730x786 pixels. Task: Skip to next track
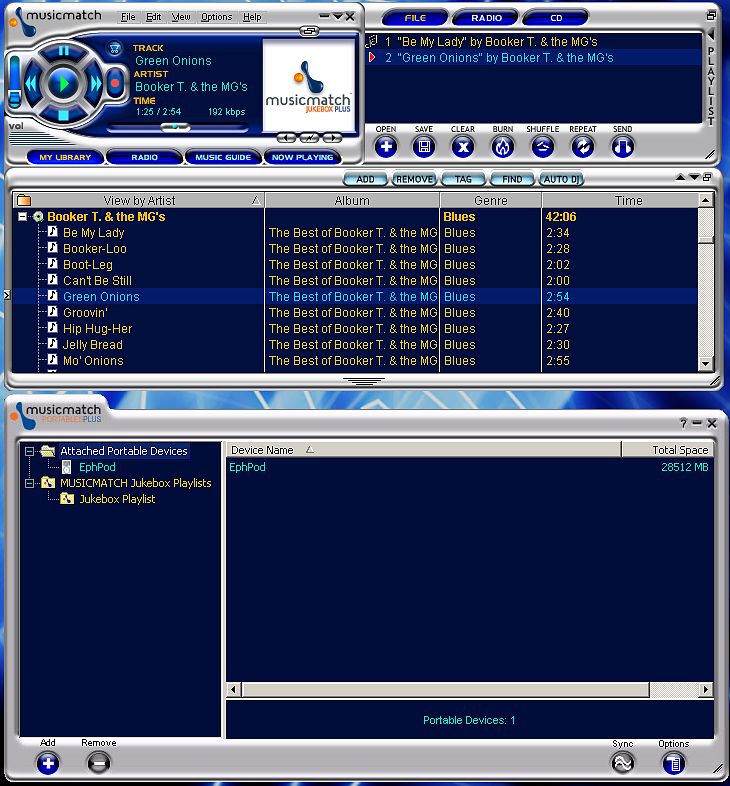(x=95, y=83)
